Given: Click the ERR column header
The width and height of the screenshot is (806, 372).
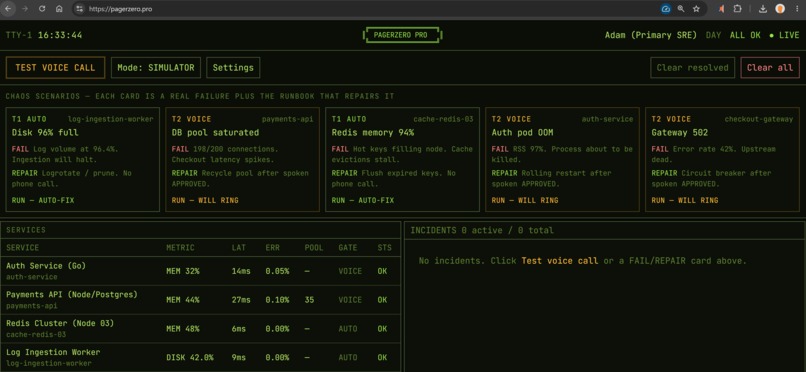Looking at the screenshot, I should pyautogui.click(x=272, y=248).
